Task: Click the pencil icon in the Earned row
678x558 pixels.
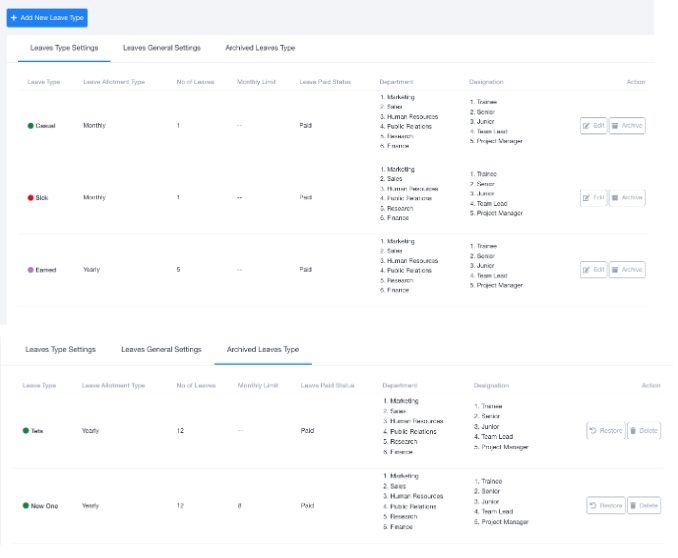Action: click(586, 270)
